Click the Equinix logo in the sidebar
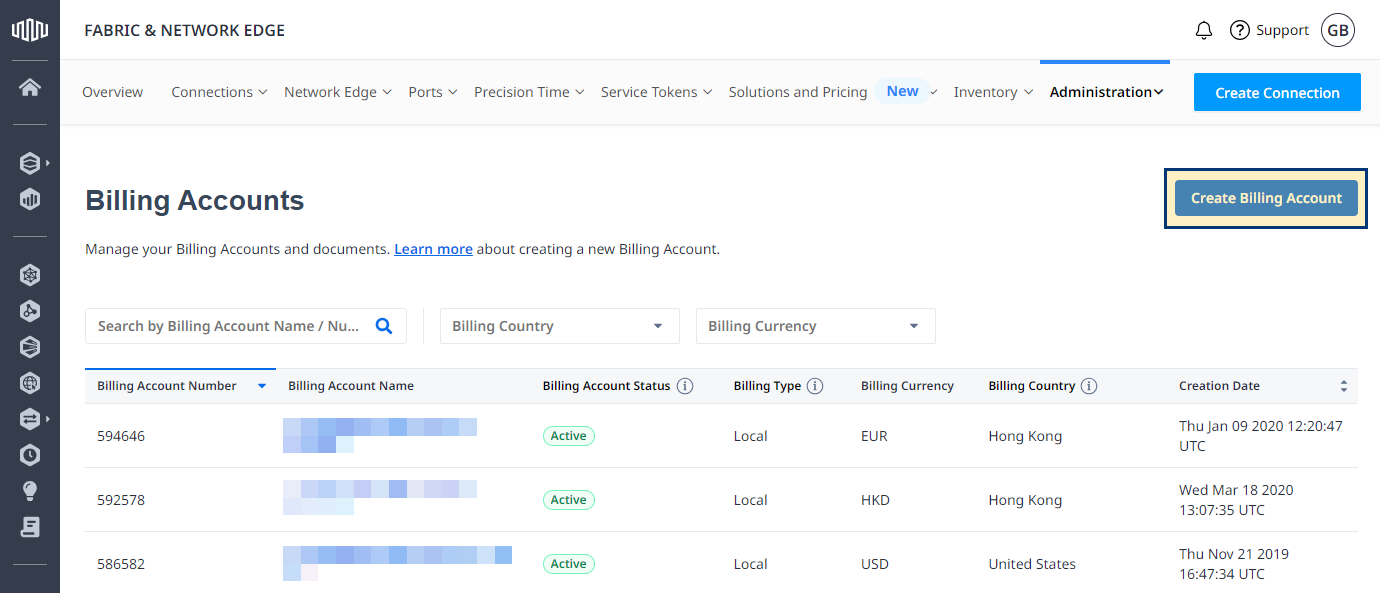The width and height of the screenshot is (1380, 593). pos(30,30)
